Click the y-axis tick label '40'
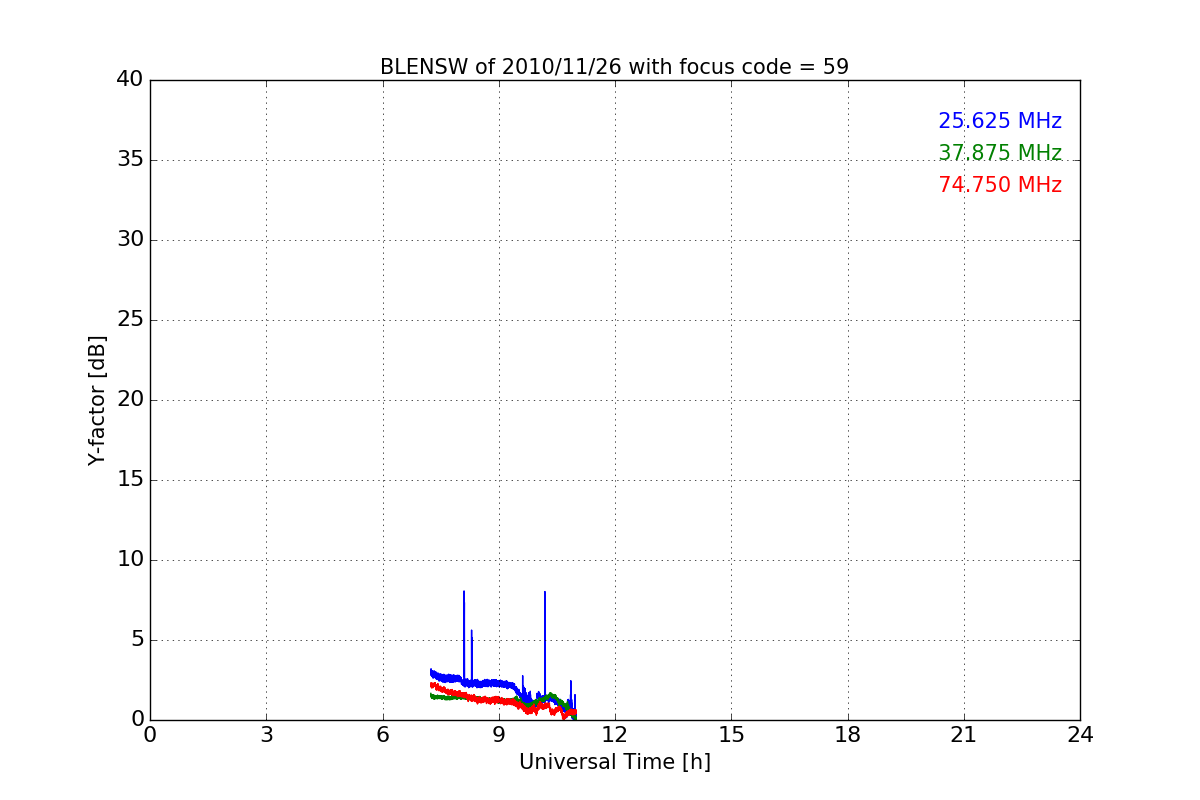Viewport: 1200px width, 800px height. coord(130,80)
